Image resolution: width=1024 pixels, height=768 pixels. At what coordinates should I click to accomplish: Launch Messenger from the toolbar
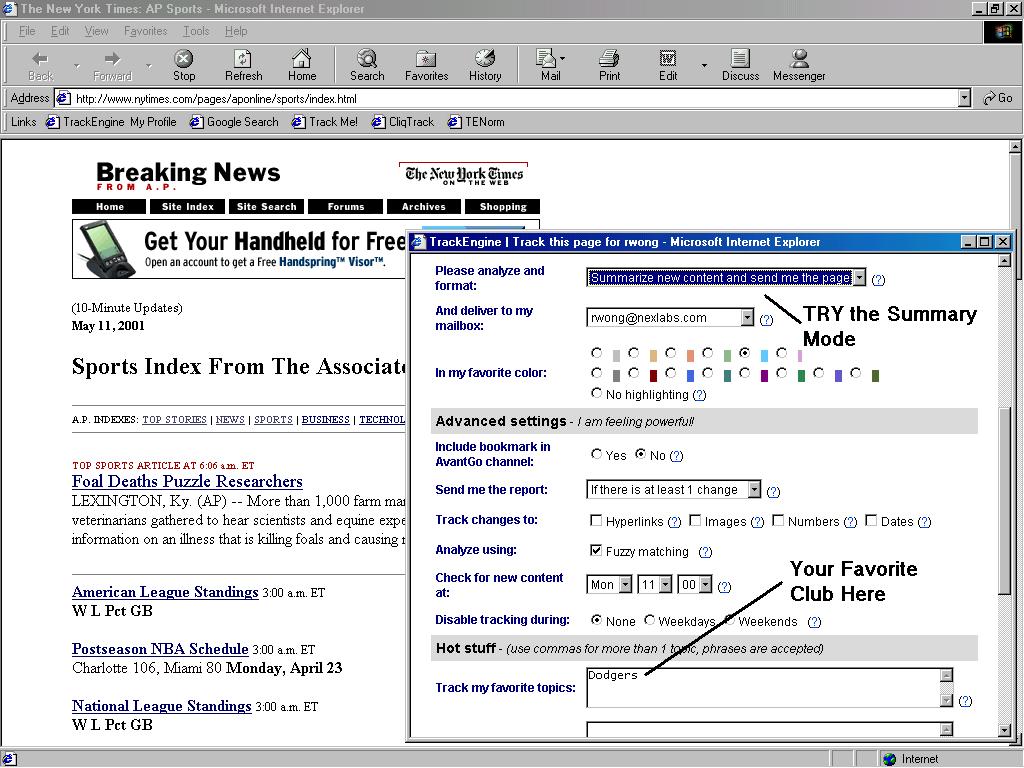pos(799,65)
